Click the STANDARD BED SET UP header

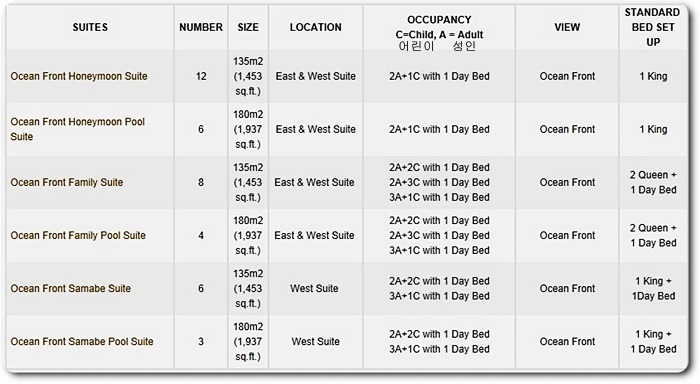point(653,27)
